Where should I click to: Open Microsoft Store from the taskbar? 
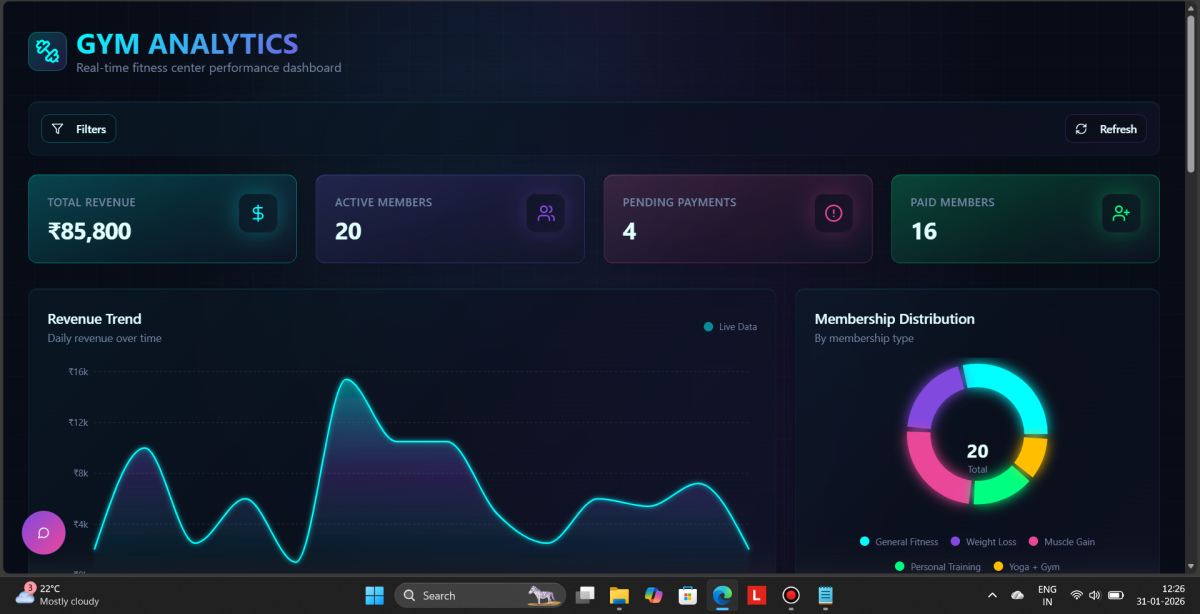[x=687, y=595]
